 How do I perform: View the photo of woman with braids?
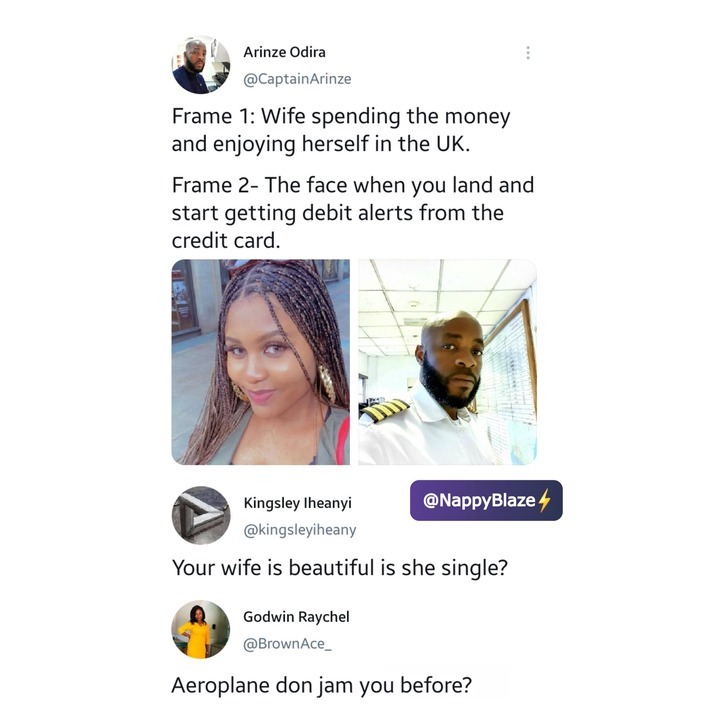[x=261, y=362]
